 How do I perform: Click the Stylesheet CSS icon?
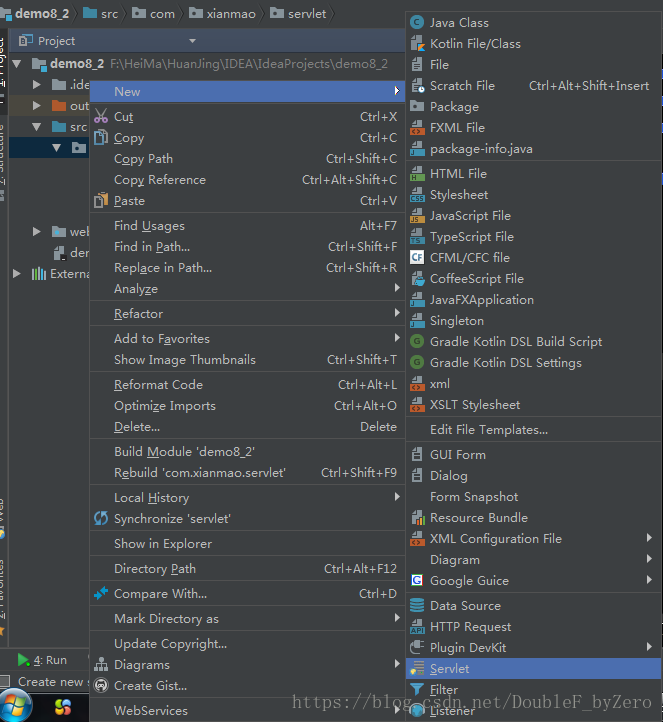click(417, 195)
